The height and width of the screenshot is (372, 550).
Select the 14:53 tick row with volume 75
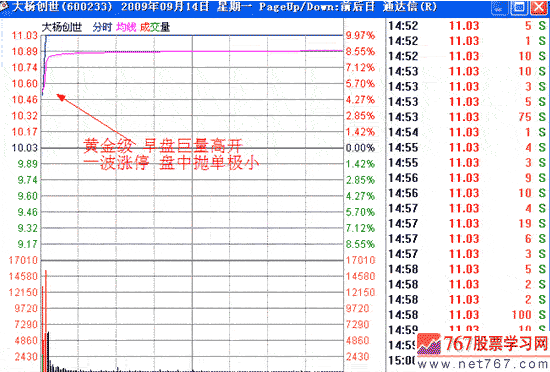pyautogui.click(x=467, y=117)
